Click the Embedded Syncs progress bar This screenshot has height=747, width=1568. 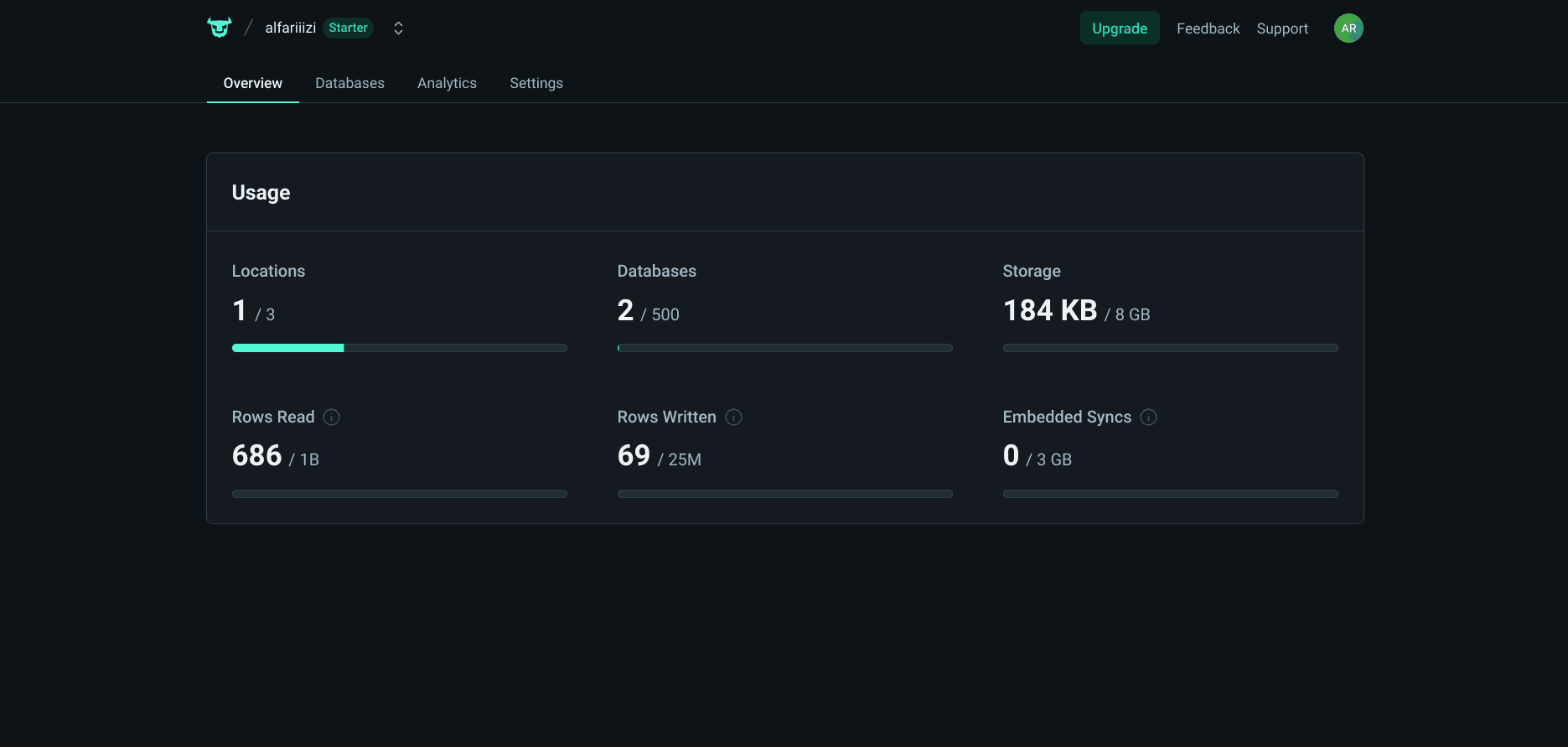[1171, 494]
